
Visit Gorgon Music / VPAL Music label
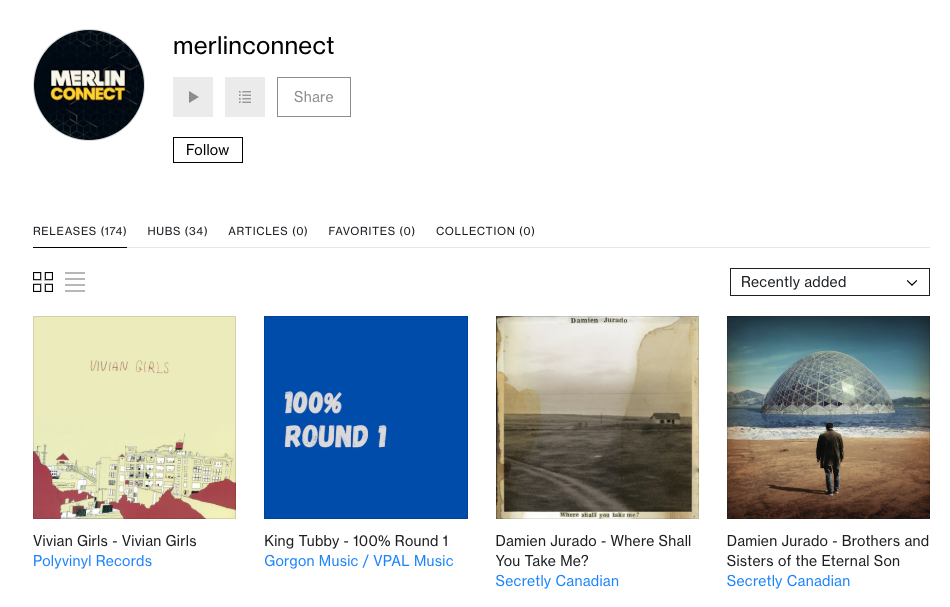358,561
